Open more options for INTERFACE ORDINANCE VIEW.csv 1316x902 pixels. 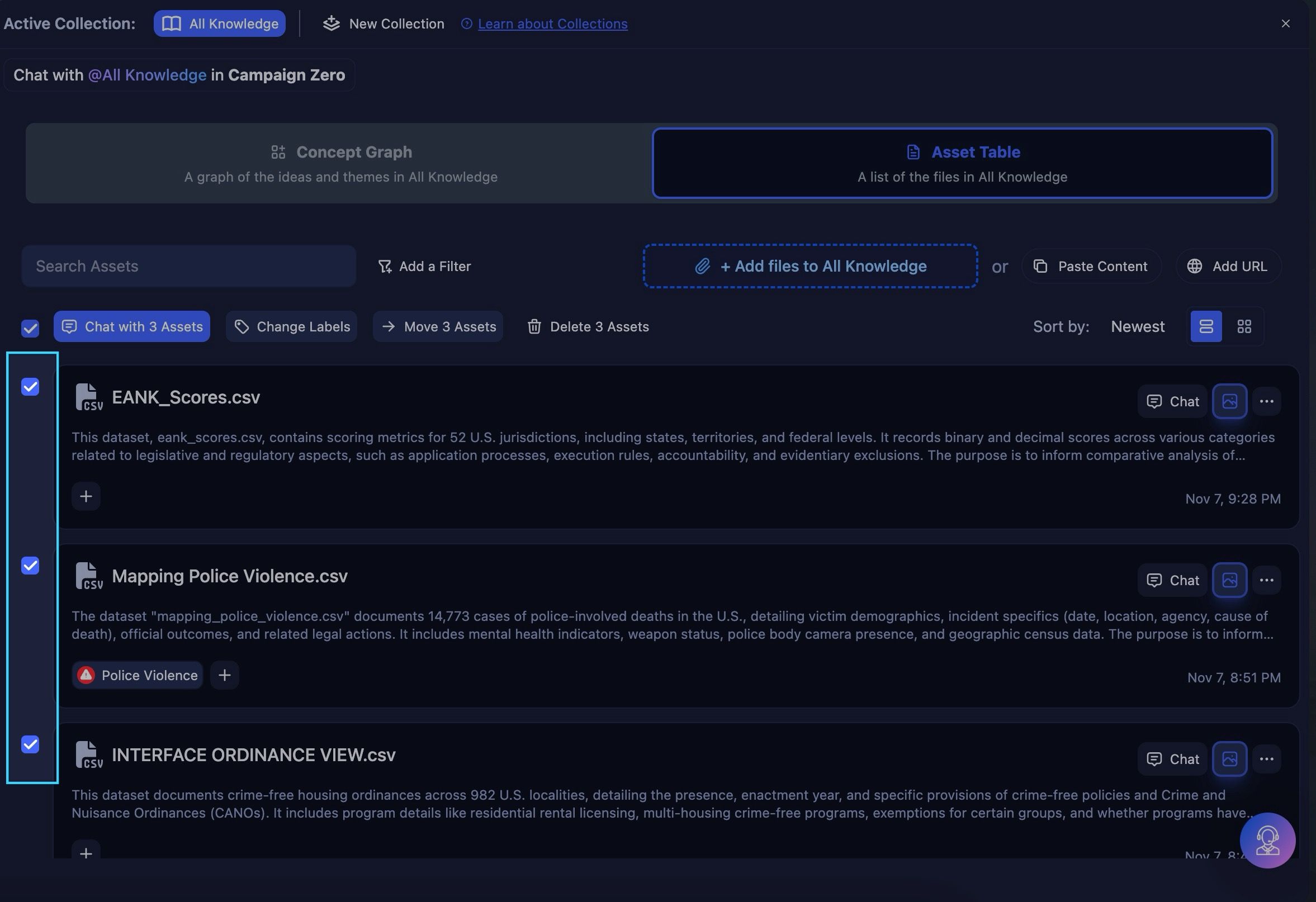click(1267, 759)
